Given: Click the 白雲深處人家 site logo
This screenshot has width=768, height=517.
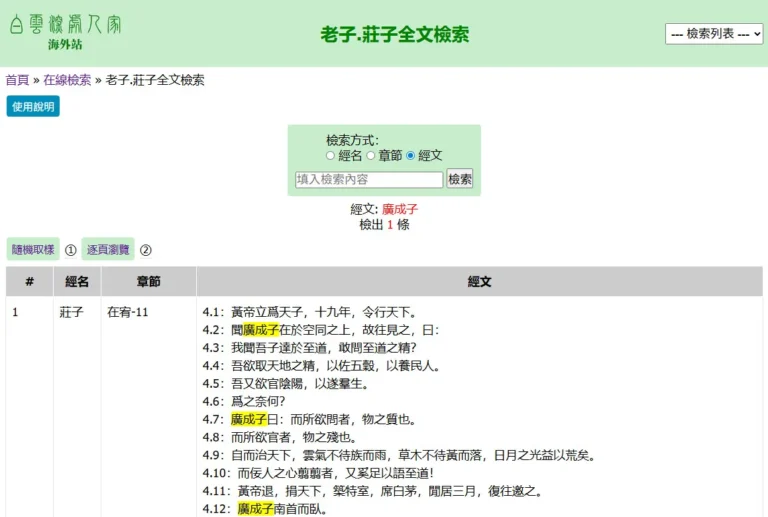Looking at the screenshot, I should (x=65, y=24).
